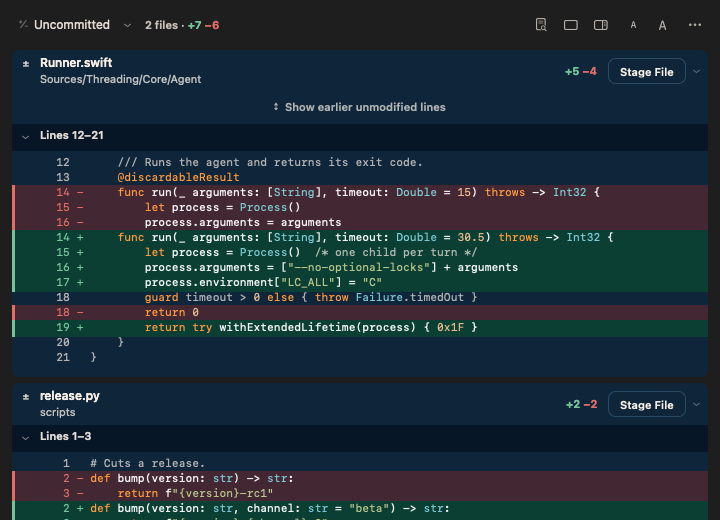Click removed line with timeout Double = 15

click(x=360, y=192)
